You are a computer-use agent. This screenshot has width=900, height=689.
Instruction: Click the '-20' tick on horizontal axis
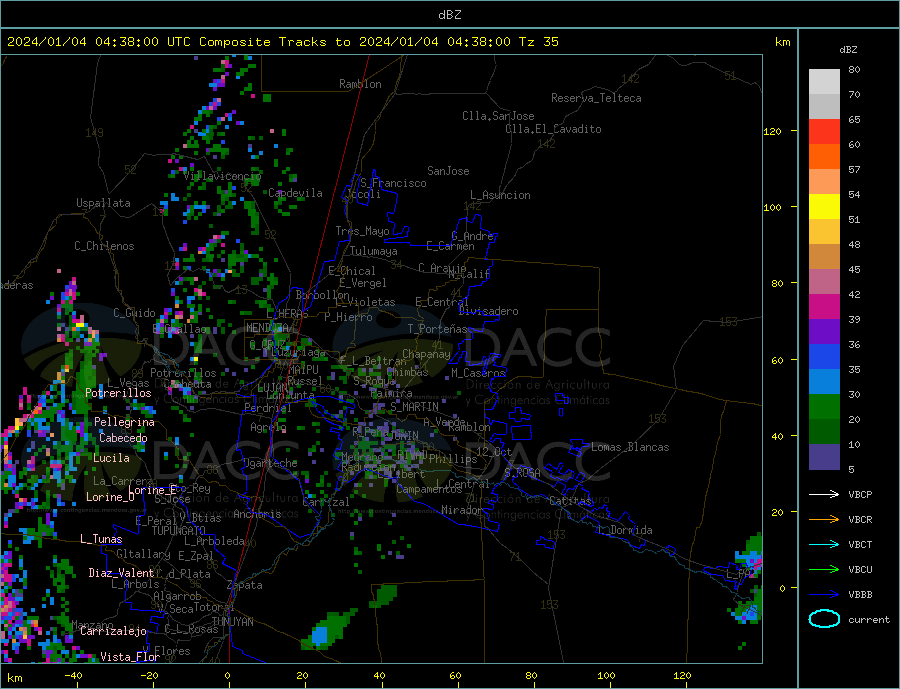(x=149, y=675)
